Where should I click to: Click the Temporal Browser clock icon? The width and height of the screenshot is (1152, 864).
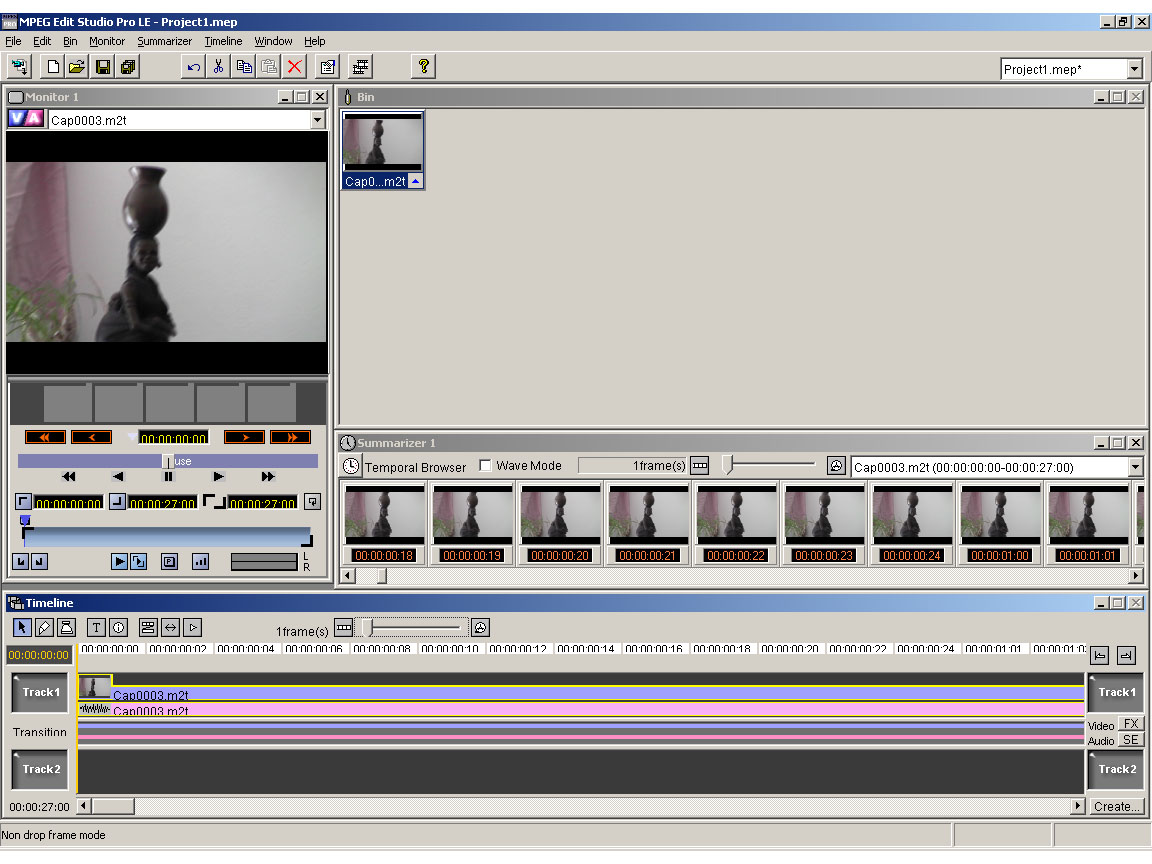351,466
